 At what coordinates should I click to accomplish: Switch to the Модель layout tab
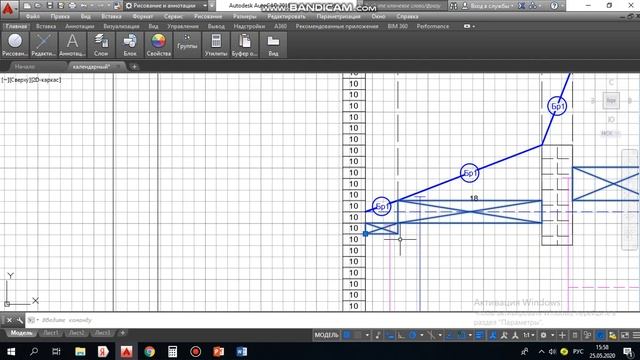(21, 333)
